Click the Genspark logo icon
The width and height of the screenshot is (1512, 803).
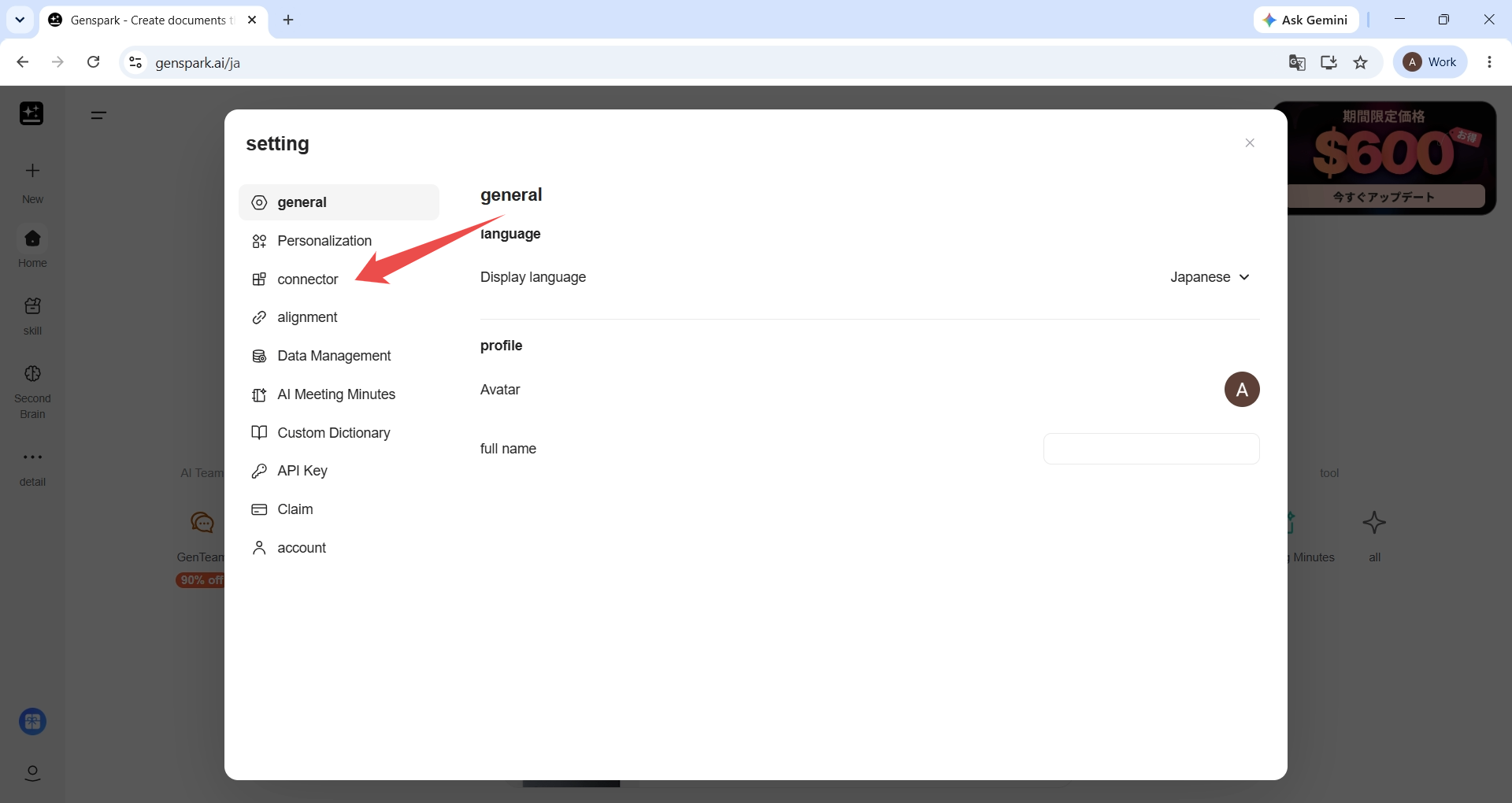pos(31,114)
